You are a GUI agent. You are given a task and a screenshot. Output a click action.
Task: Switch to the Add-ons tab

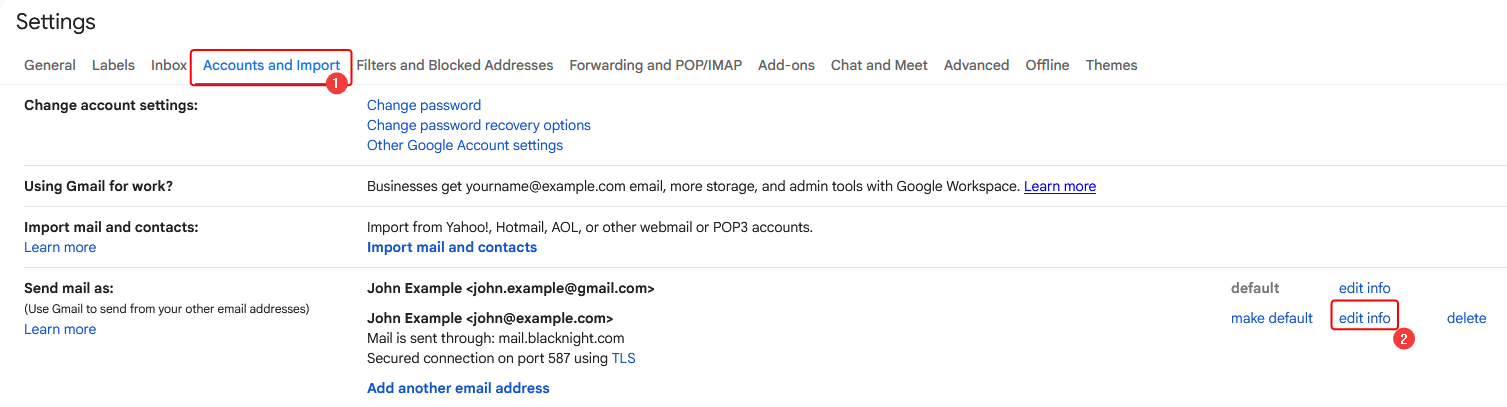point(786,65)
